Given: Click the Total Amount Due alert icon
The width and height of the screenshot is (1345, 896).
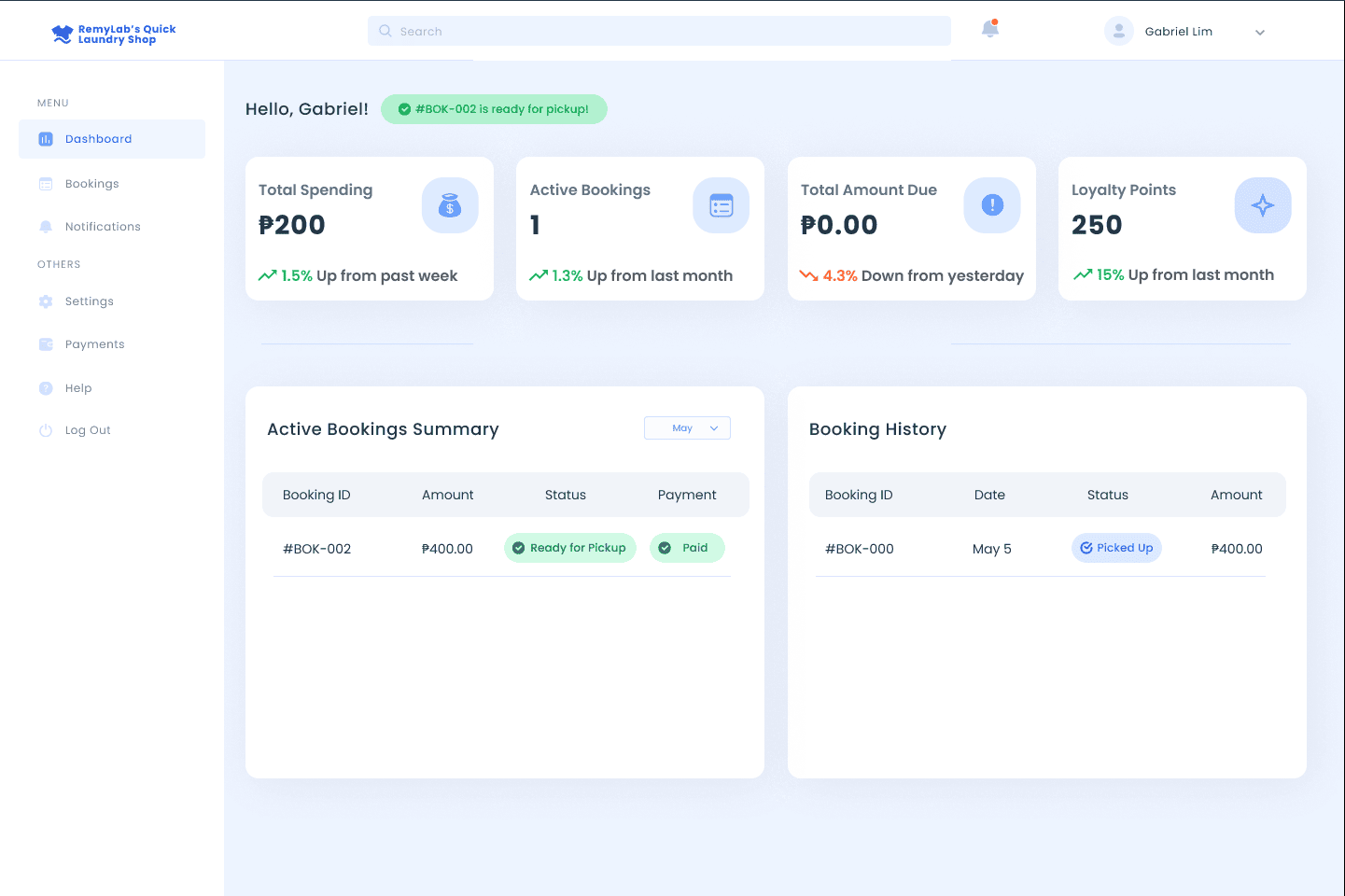Looking at the screenshot, I should tap(992, 205).
